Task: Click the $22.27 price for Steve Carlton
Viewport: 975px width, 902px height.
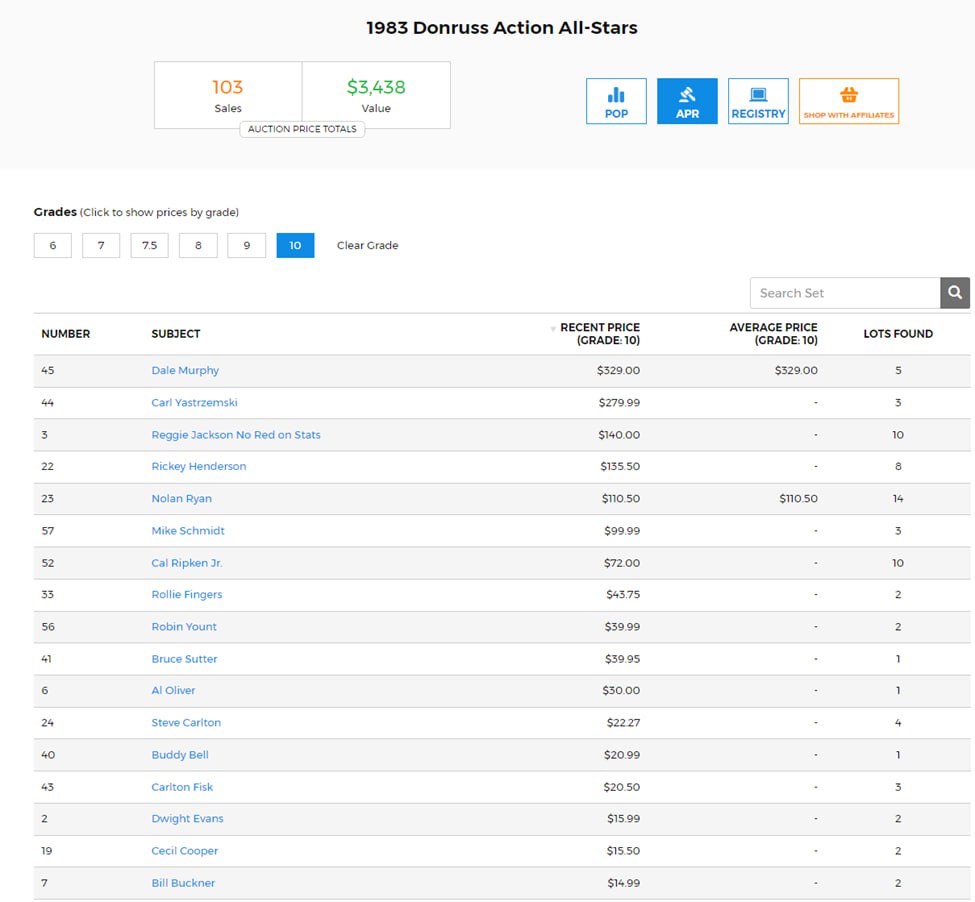Action: pos(623,723)
